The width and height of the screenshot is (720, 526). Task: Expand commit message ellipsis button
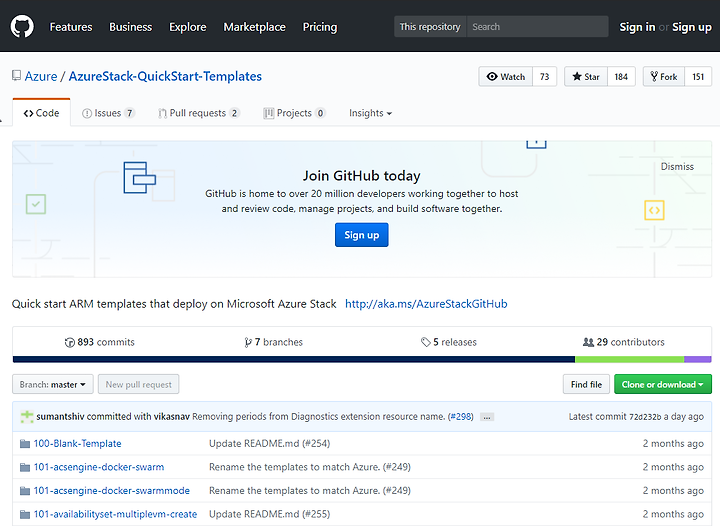pos(487,417)
